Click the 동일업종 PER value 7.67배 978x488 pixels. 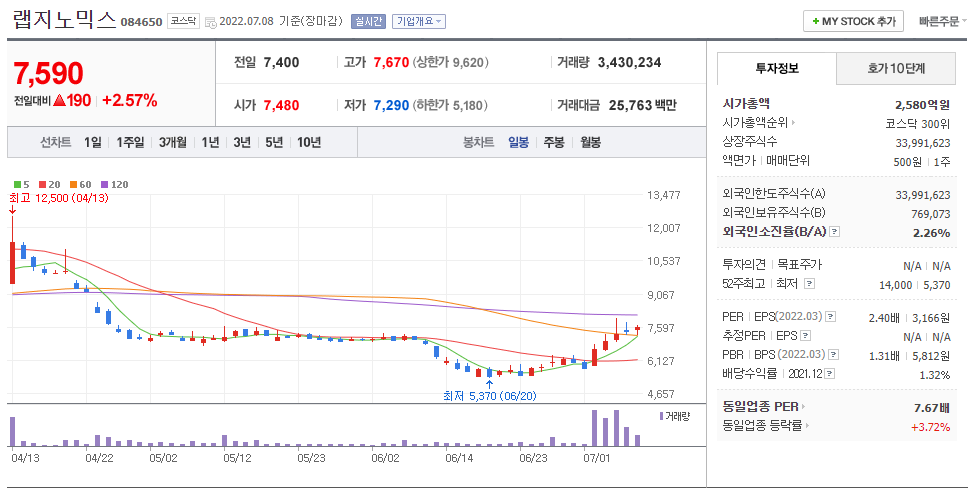pyautogui.click(x=931, y=407)
